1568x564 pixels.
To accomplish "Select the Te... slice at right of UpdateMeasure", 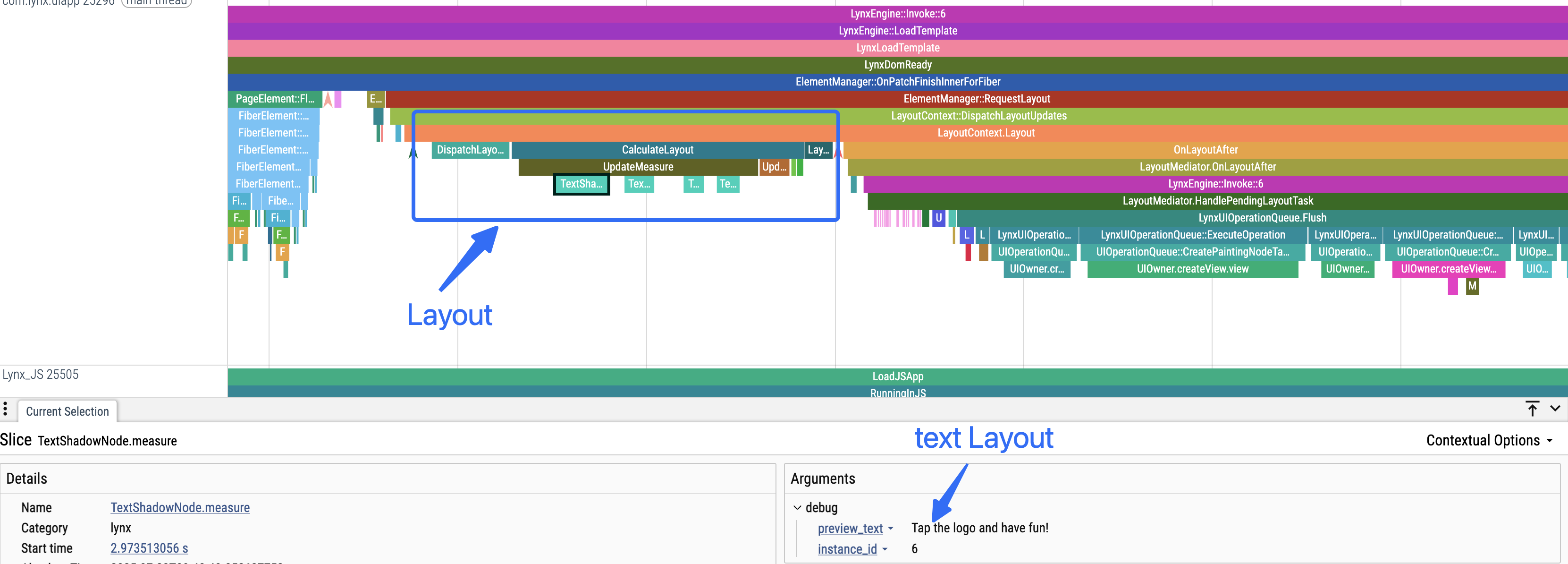I will coord(728,184).
